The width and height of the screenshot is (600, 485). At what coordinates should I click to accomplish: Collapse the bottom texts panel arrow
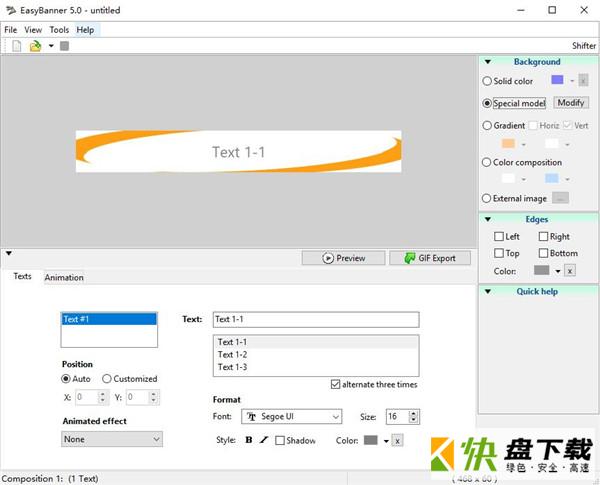(x=9, y=253)
